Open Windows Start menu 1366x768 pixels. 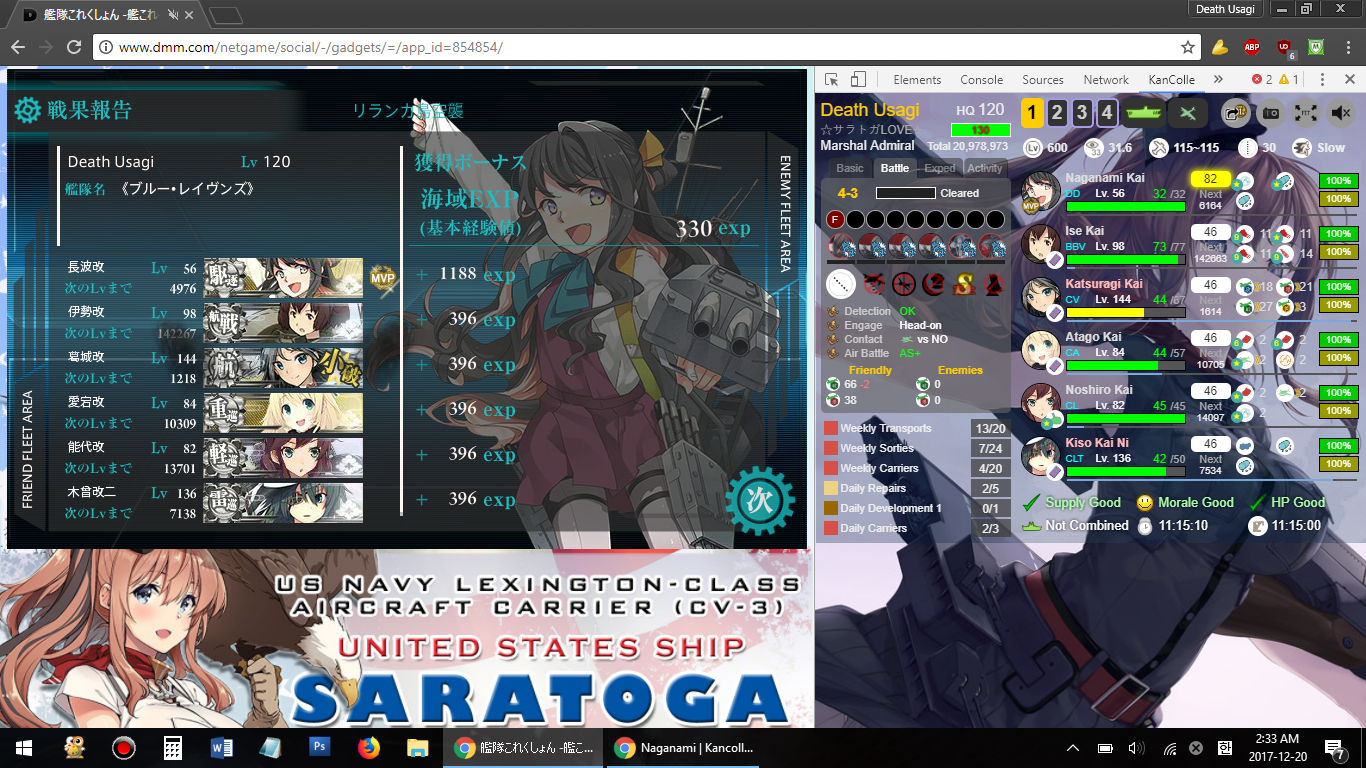coord(23,747)
